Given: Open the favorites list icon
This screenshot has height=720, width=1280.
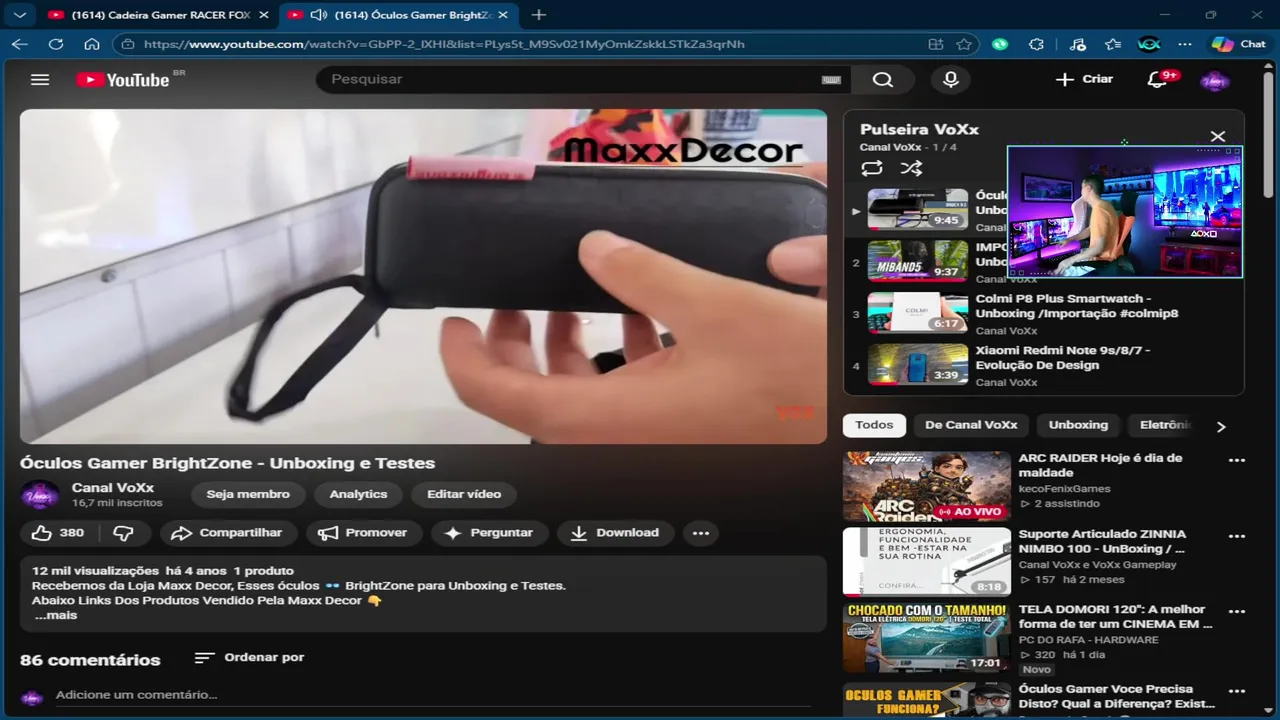Looking at the screenshot, I should tap(1113, 44).
